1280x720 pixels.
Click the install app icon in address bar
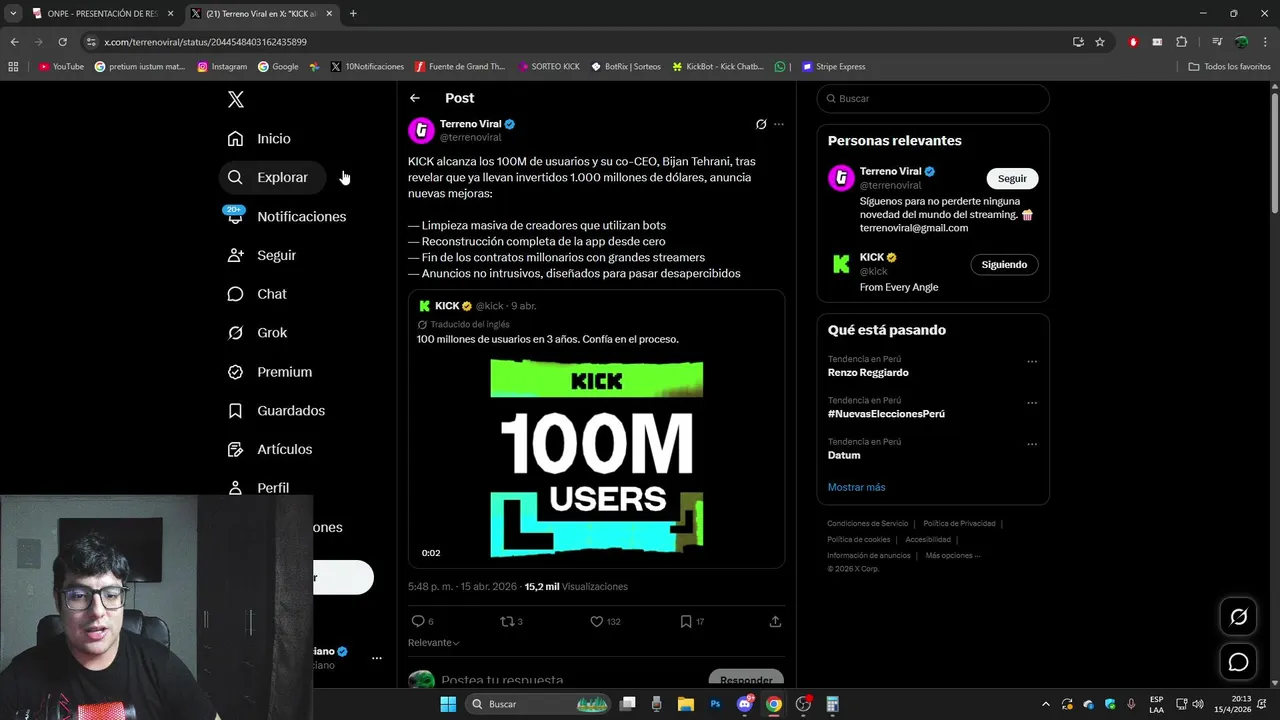pyautogui.click(x=1078, y=42)
